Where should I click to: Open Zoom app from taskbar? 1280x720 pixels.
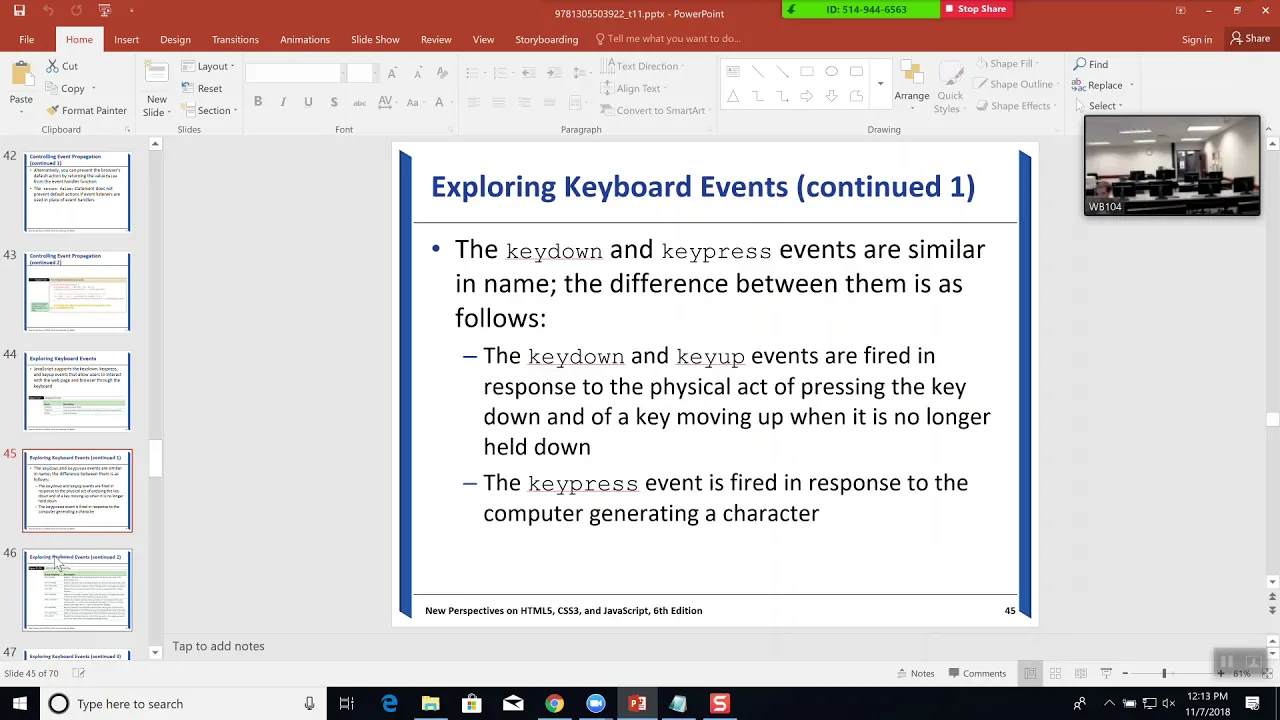click(596, 704)
